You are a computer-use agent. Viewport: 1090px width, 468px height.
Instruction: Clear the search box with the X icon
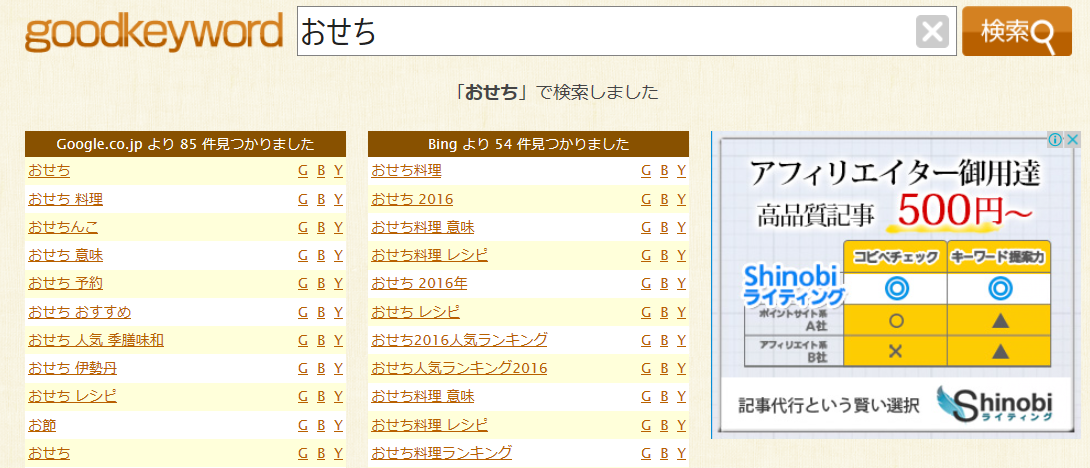[x=932, y=33]
